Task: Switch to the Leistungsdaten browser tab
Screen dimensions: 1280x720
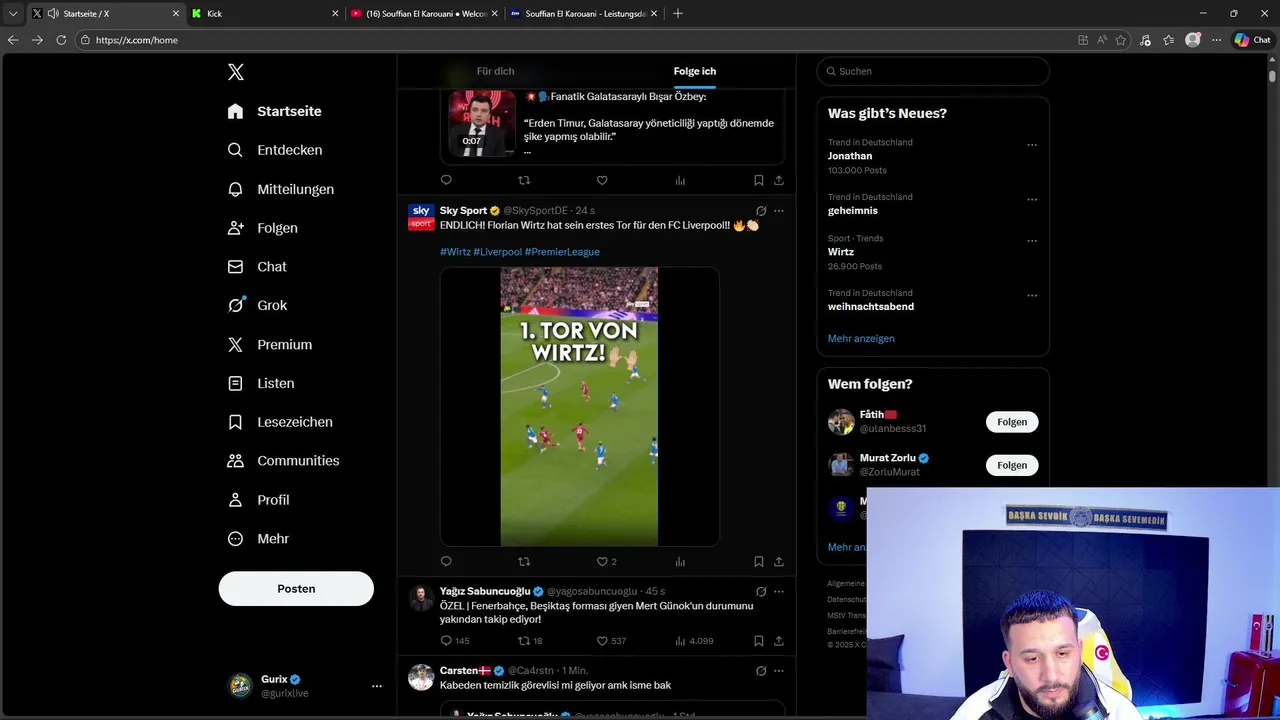Action: (x=584, y=14)
